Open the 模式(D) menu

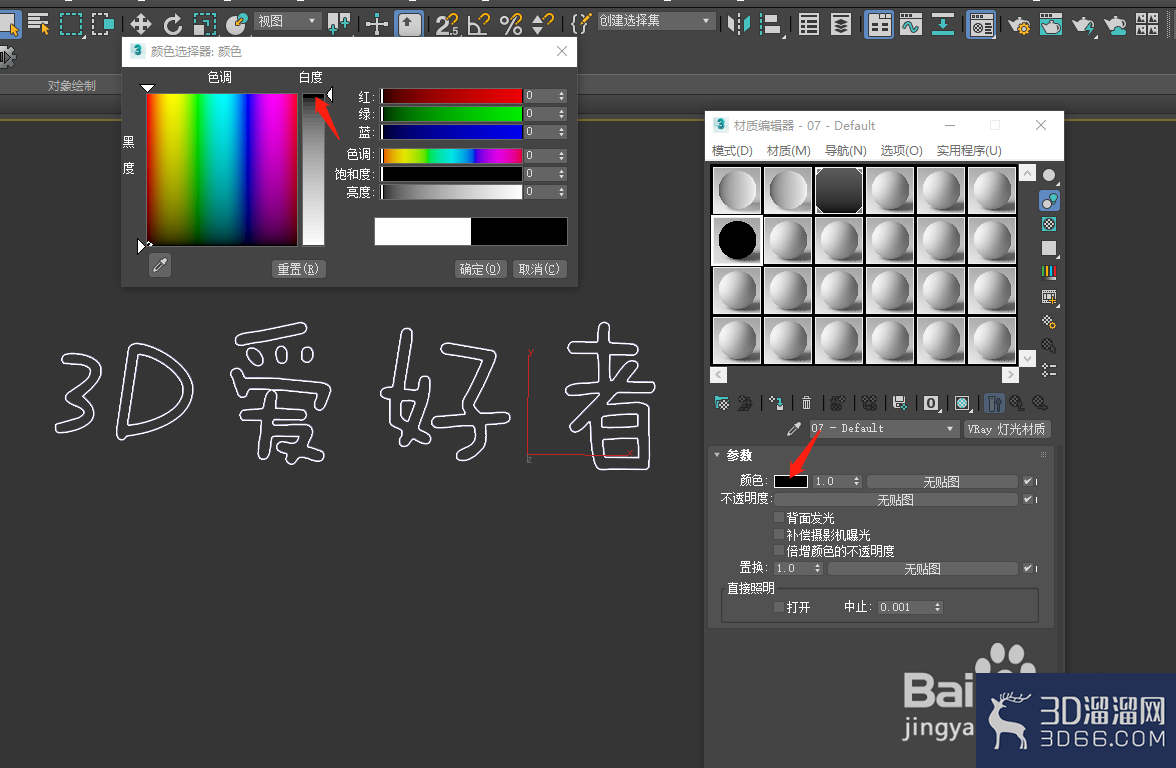click(x=732, y=151)
